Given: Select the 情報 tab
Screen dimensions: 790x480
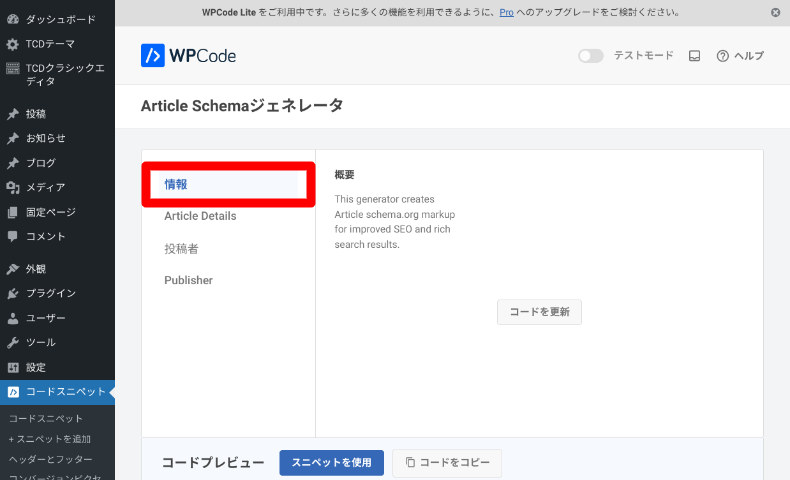Looking at the screenshot, I should [228, 184].
